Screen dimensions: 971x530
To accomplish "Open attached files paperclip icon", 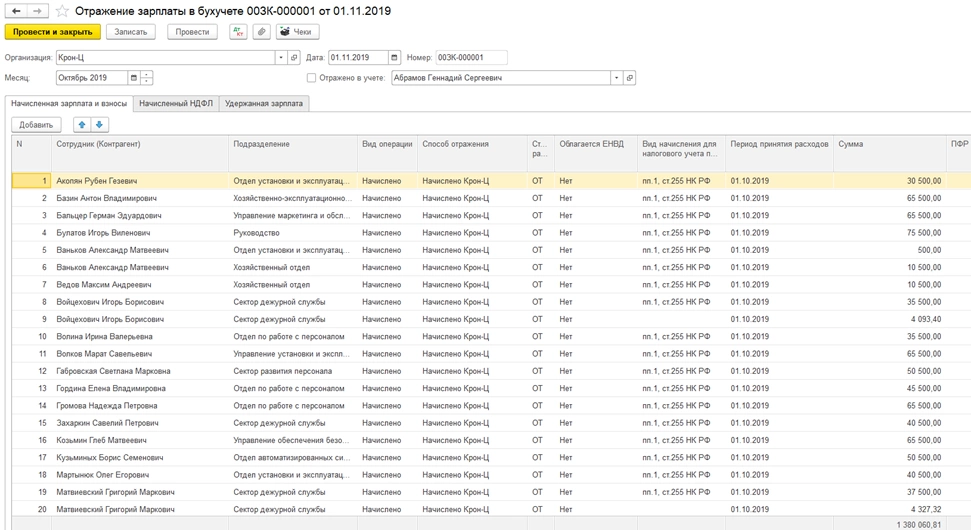I will pyautogui.click(x=261, y=32).
